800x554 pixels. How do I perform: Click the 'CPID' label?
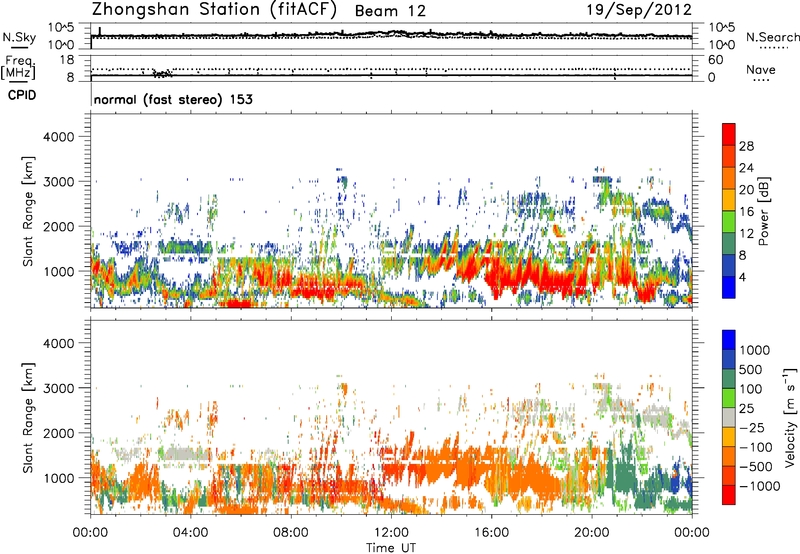[x=22, y=95]
